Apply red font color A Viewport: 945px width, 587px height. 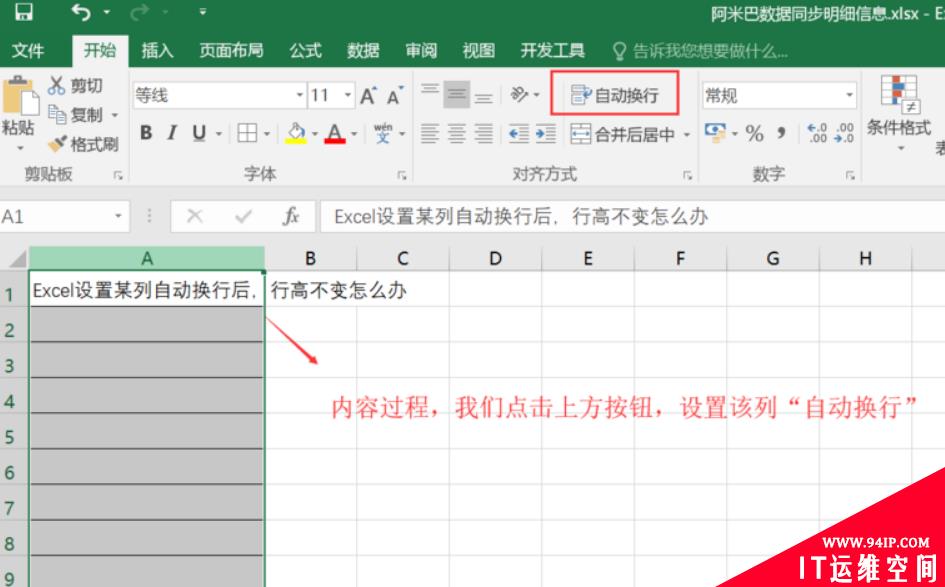[x=334, y=133]
